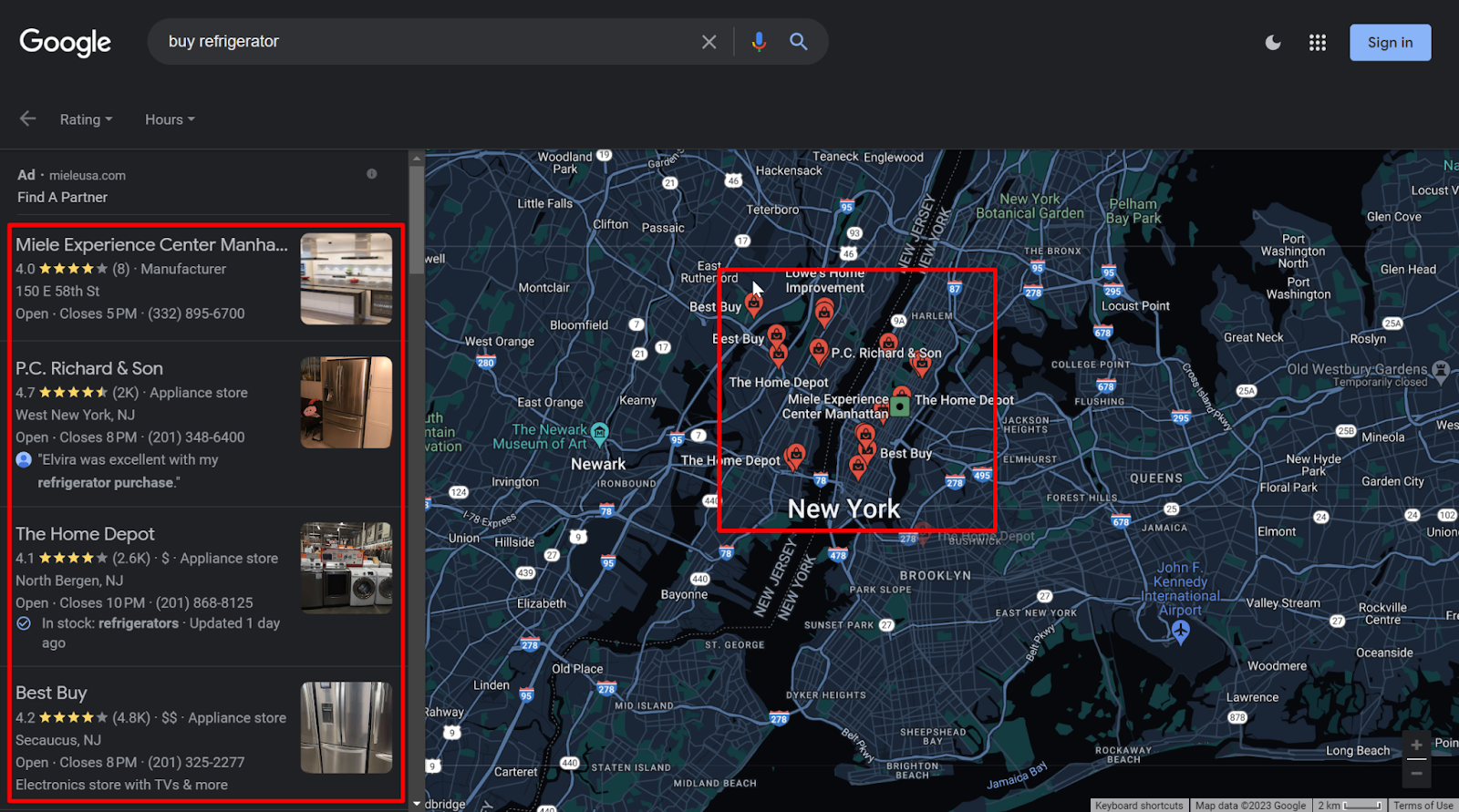Click 'In stock: refrigerators' text in Home Depot
This screenshot has height=812, width=1459.
pos(110,623)
